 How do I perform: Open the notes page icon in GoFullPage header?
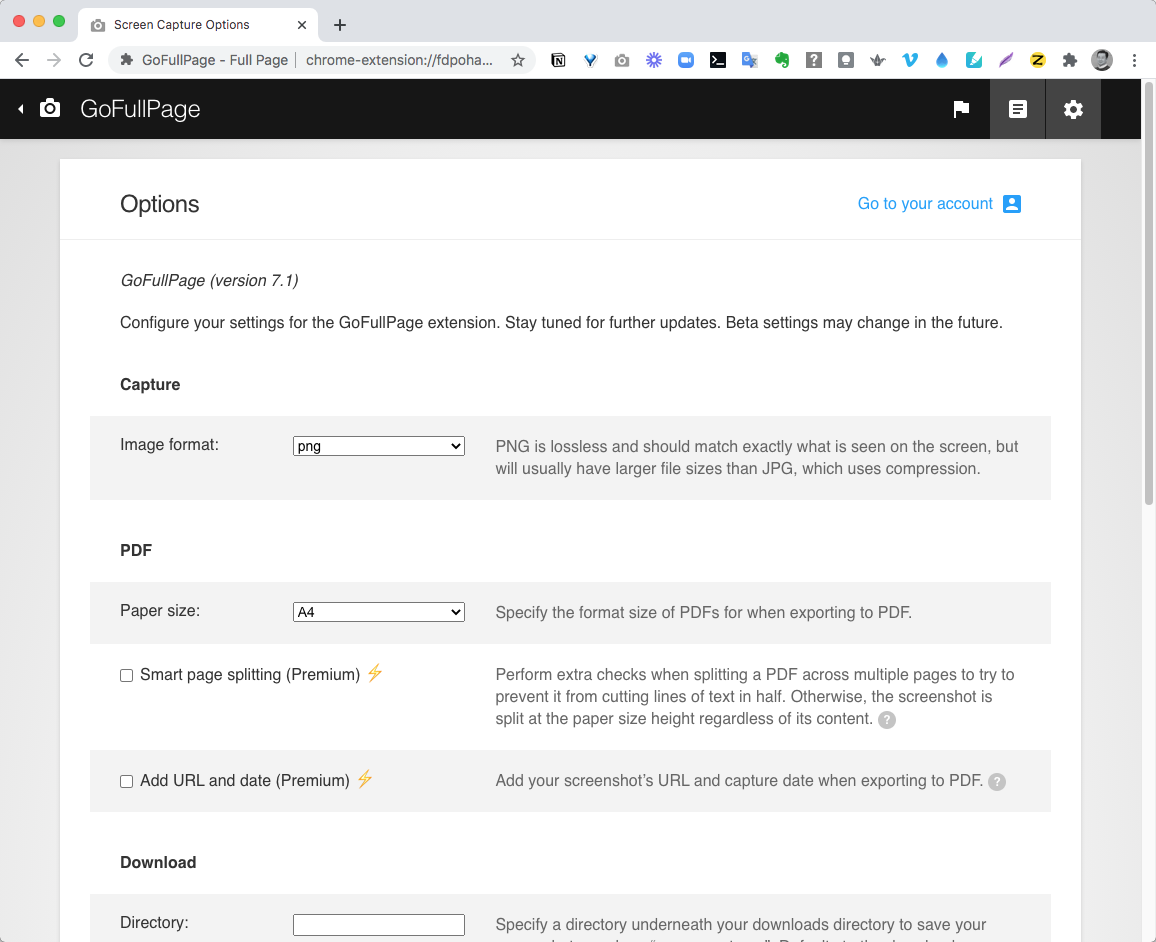pyautogui.click(x=1017, y=109)
